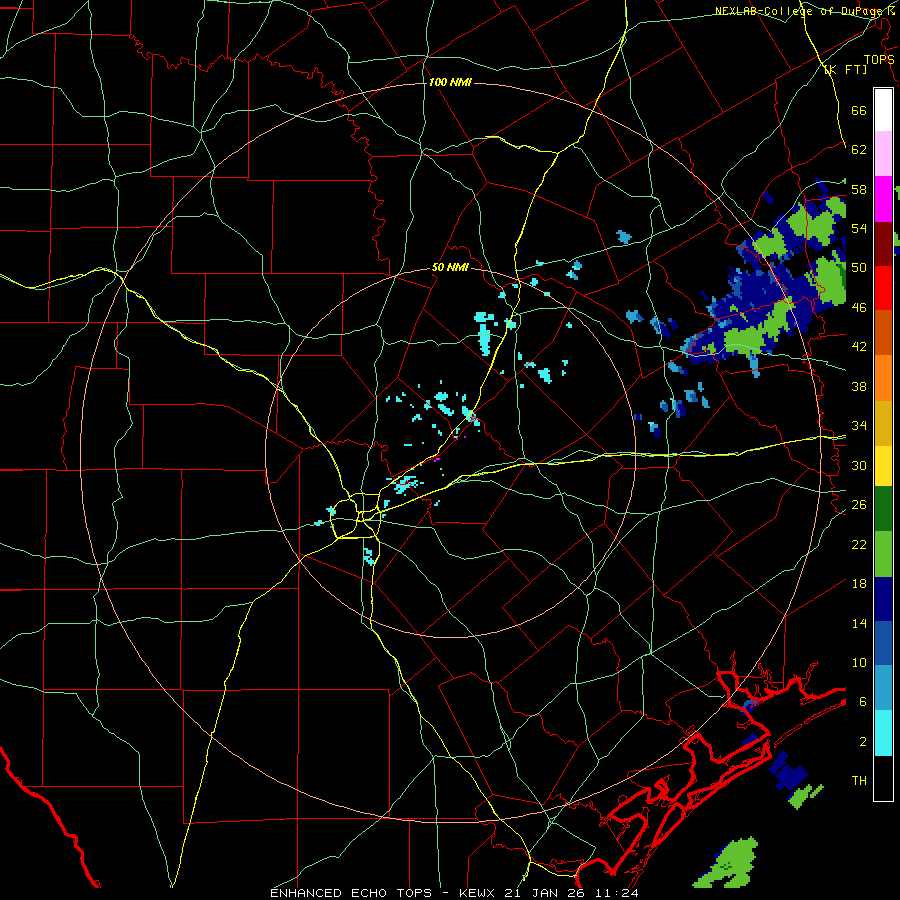900x900 pixels.
Task: Click the '30' legend value
Action: (x=859, y=465)
